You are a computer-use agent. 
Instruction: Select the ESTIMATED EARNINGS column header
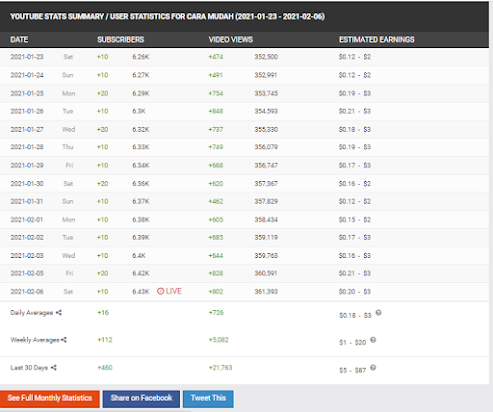377,39
